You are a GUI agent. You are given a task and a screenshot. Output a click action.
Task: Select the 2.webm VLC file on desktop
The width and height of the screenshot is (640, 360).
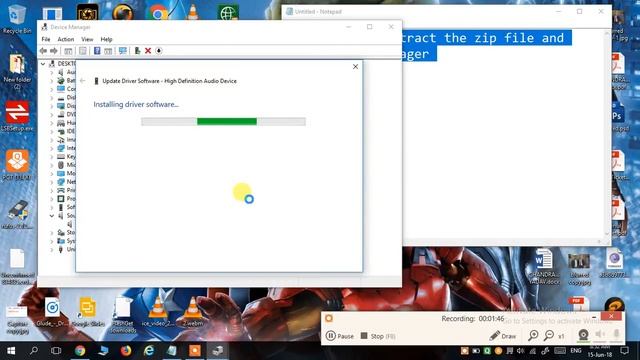point(193,312)
